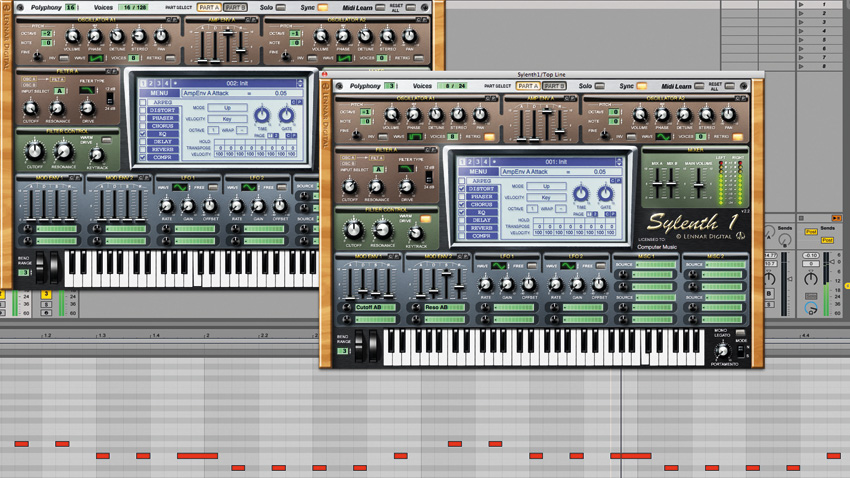Click Oscillator A1 Detune knob in front window

(436, 115)
